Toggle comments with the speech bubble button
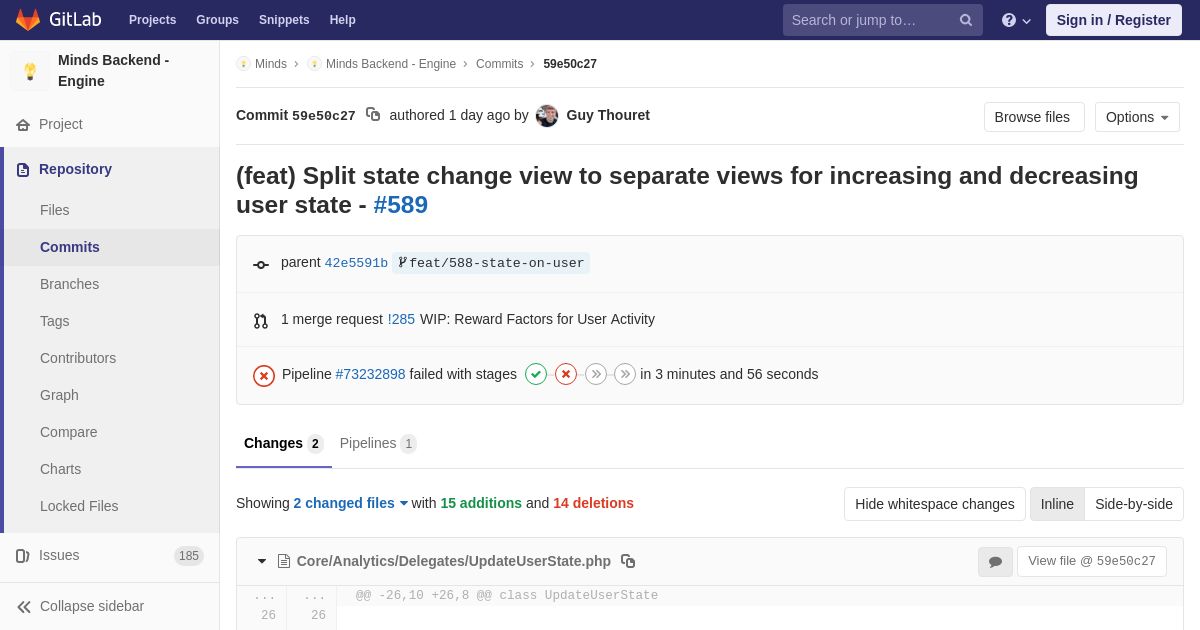The height and width of the screenshot is (630, 1200). click(x=995, y=562)
